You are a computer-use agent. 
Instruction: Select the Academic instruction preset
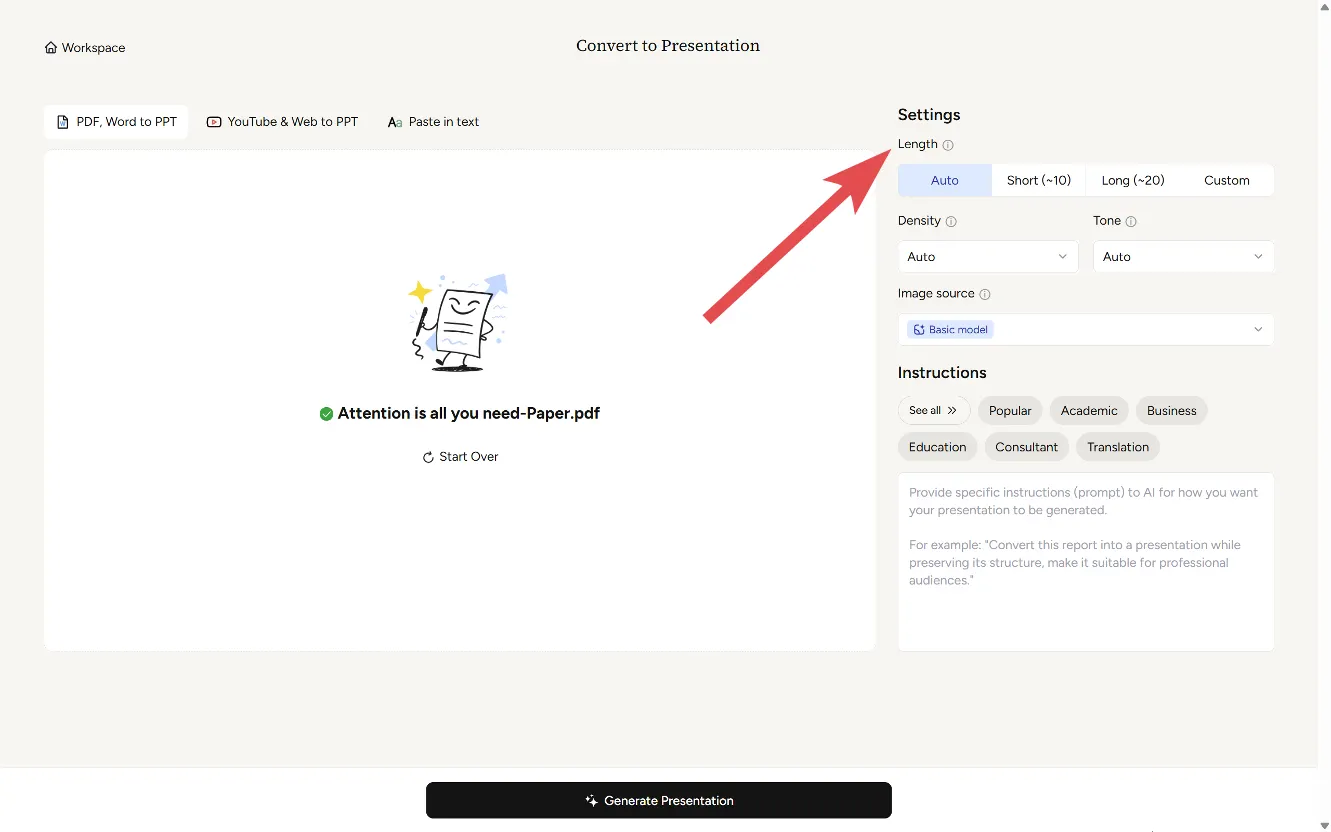click(1088, 411)
